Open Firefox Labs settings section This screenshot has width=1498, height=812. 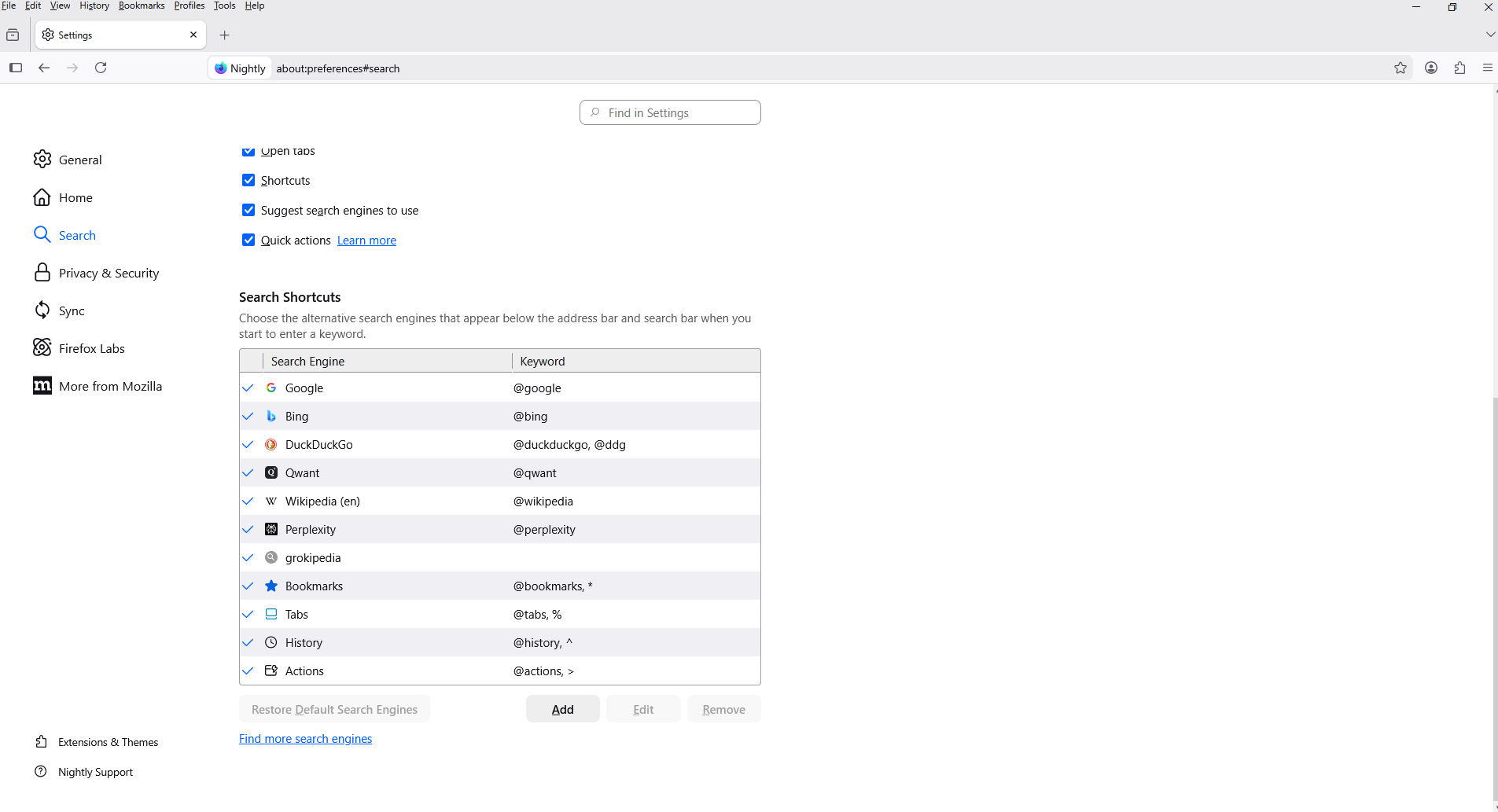tap(91, 348)
